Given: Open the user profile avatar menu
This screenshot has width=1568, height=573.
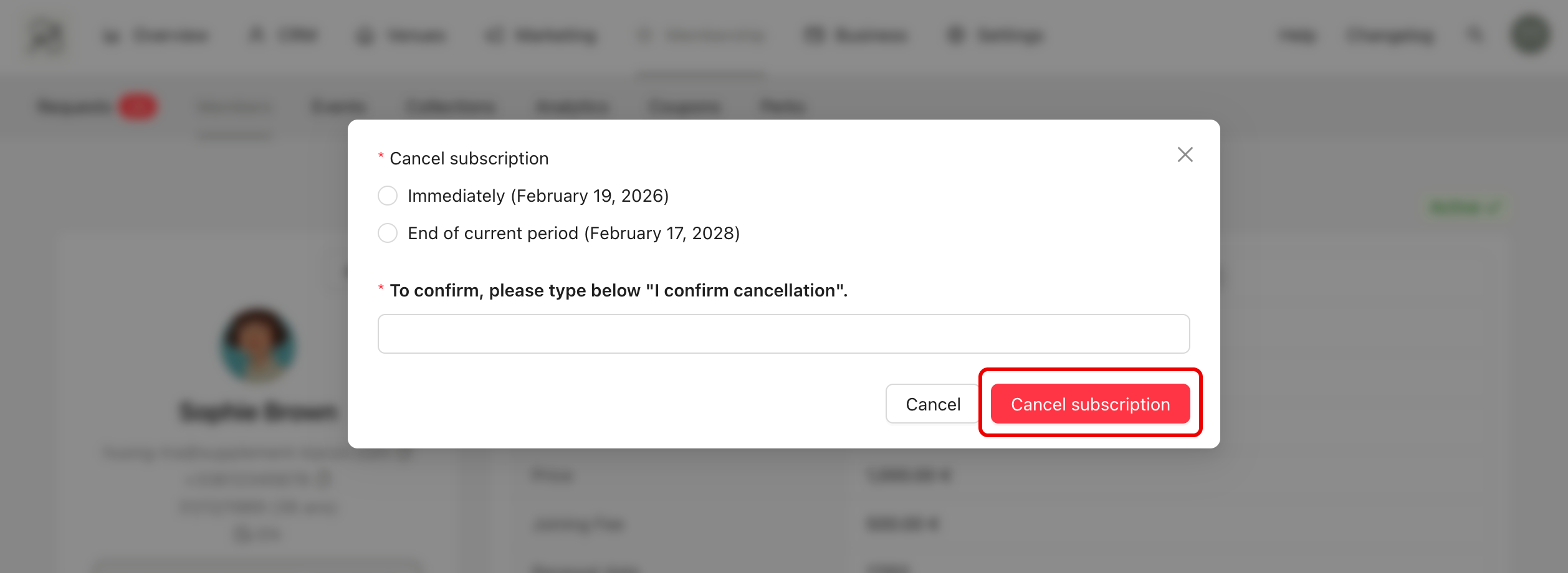Looking at the screenshot, I should point(1529,35).
